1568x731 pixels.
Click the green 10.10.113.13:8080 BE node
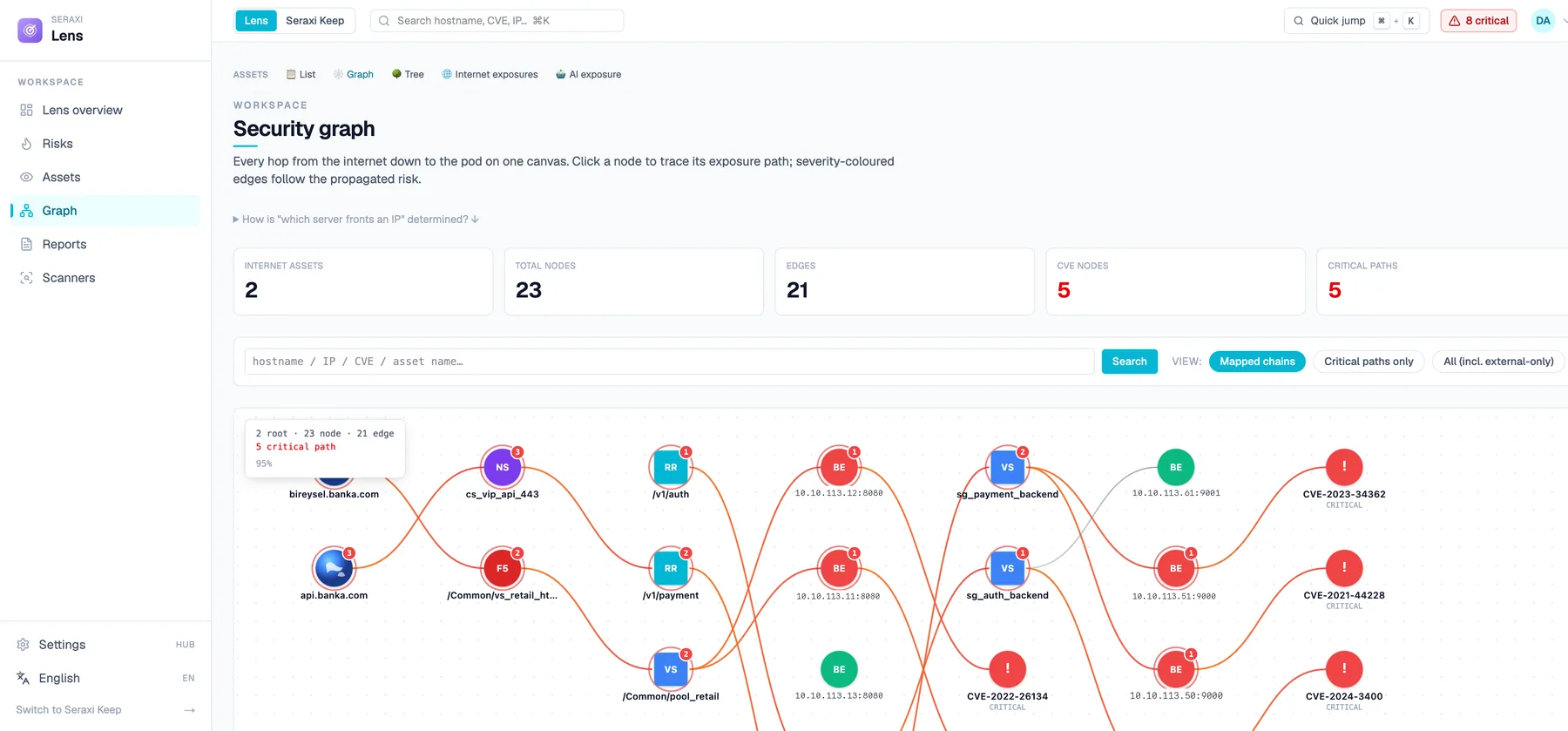[x=839, y=670]
